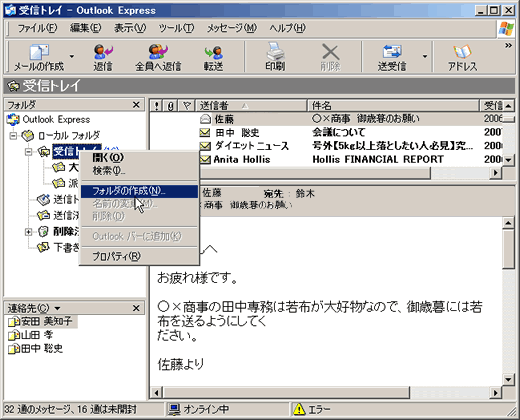The width and height of the screenshot is (520, 420).
Task: Open the メッセージ(M) menu
Action: coord(232,28)
